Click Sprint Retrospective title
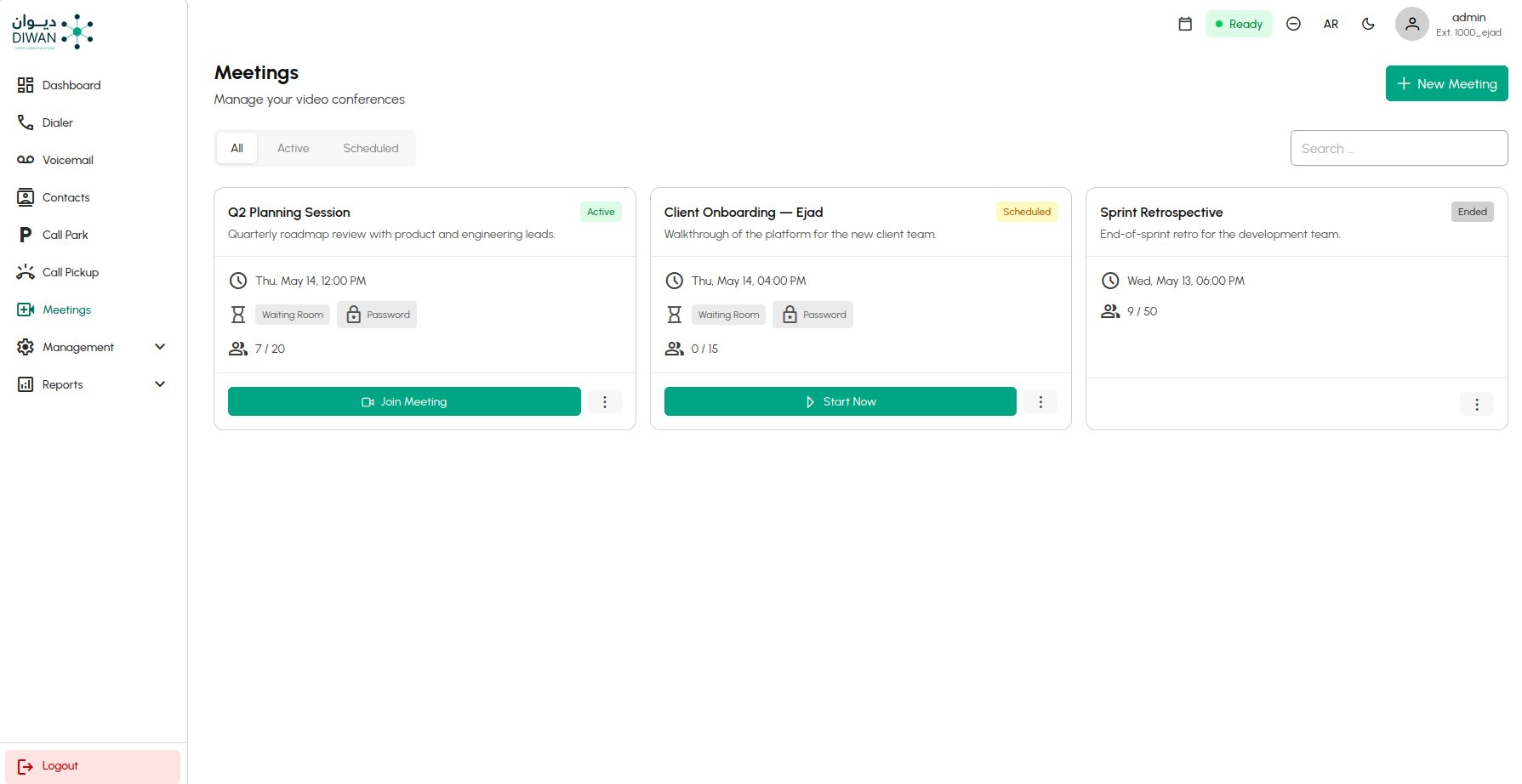 point(1161,213)
